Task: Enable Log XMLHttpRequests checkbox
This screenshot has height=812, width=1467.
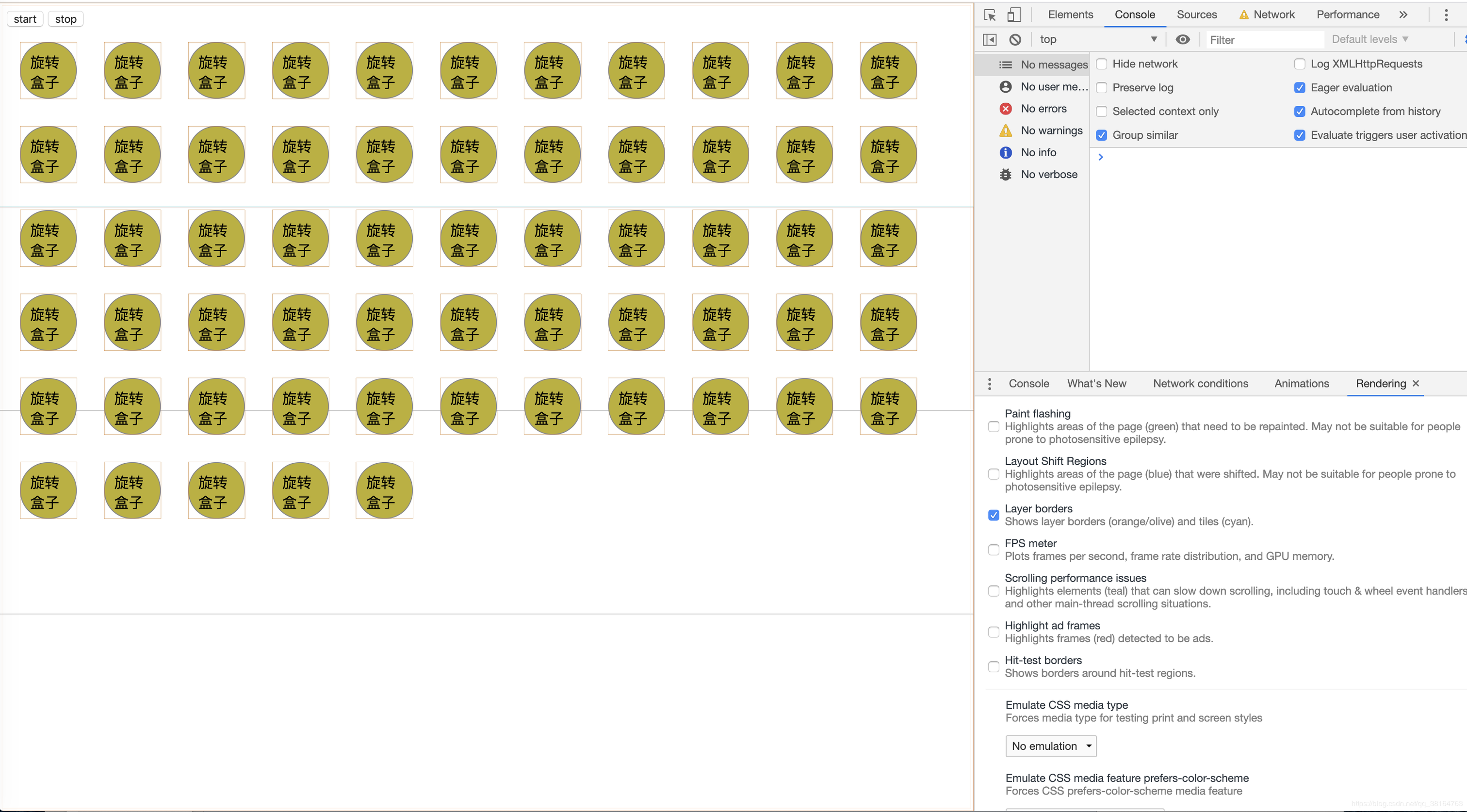Action: point(1300,65)
